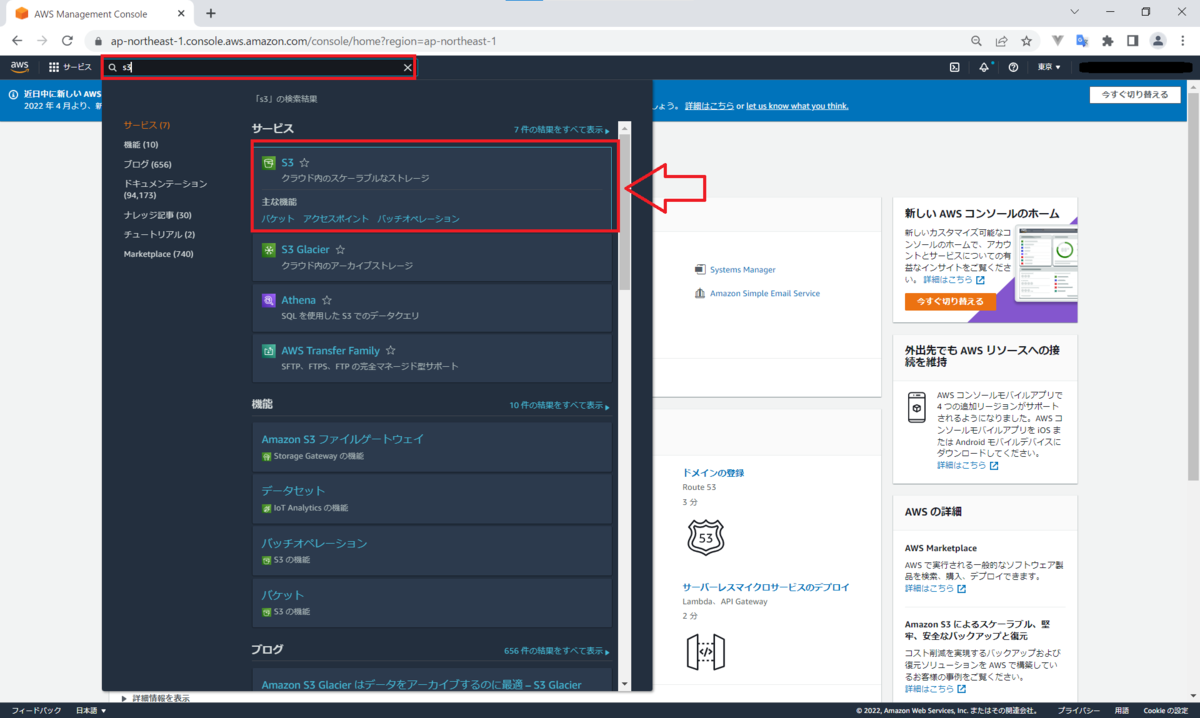Click the AWS logo in the navigation bar
The image size is (1200, 718).
[x=20, y=67]
